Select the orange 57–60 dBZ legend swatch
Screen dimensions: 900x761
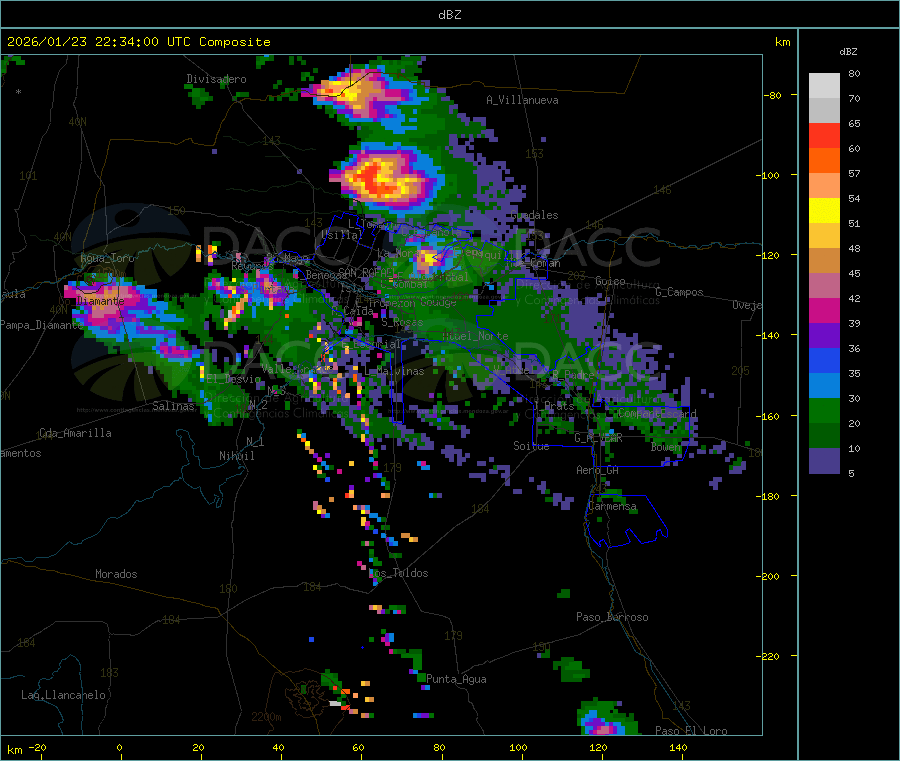click(x=824, y=161)
